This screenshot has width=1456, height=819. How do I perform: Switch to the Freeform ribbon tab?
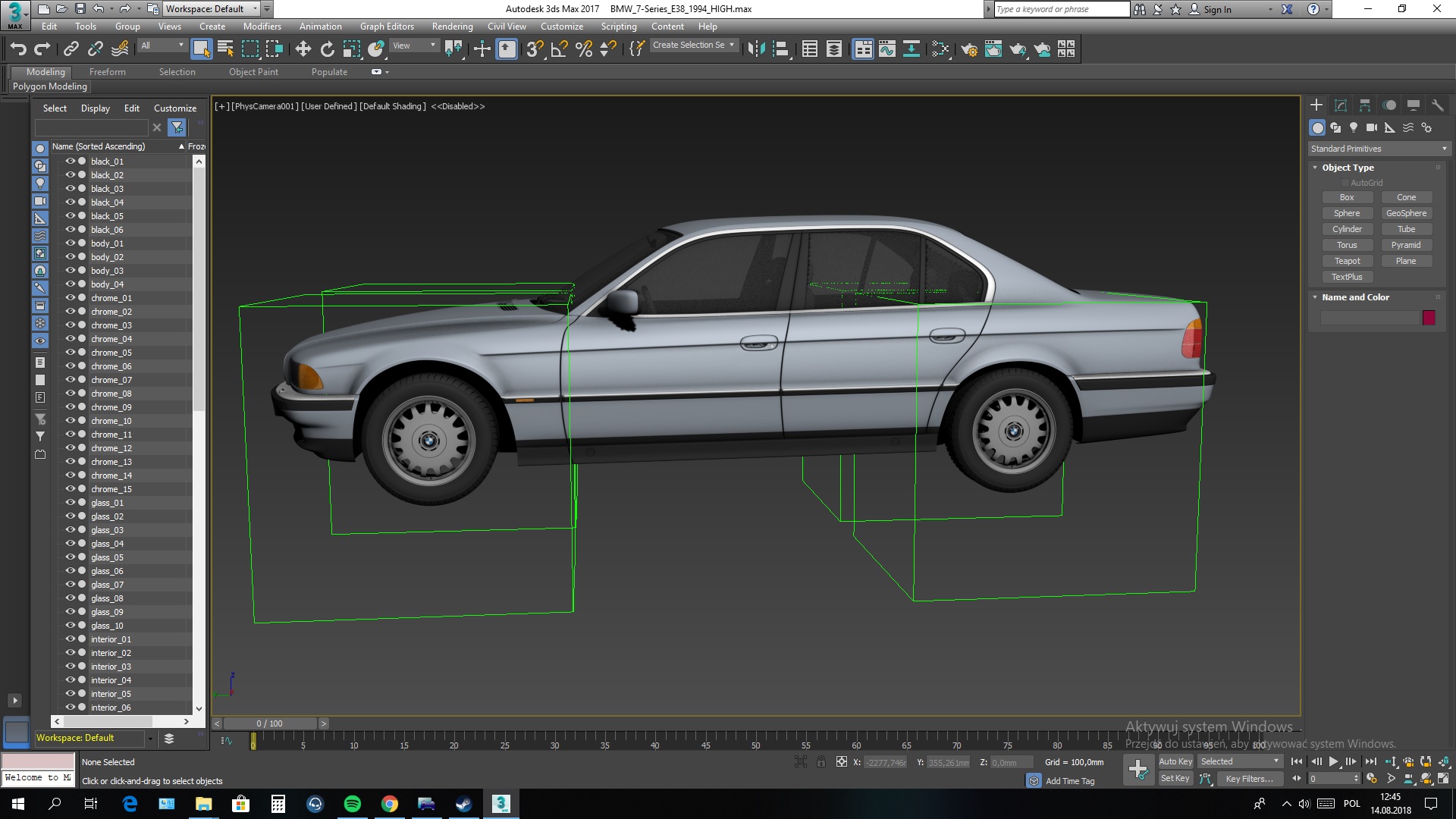[108, 72]
